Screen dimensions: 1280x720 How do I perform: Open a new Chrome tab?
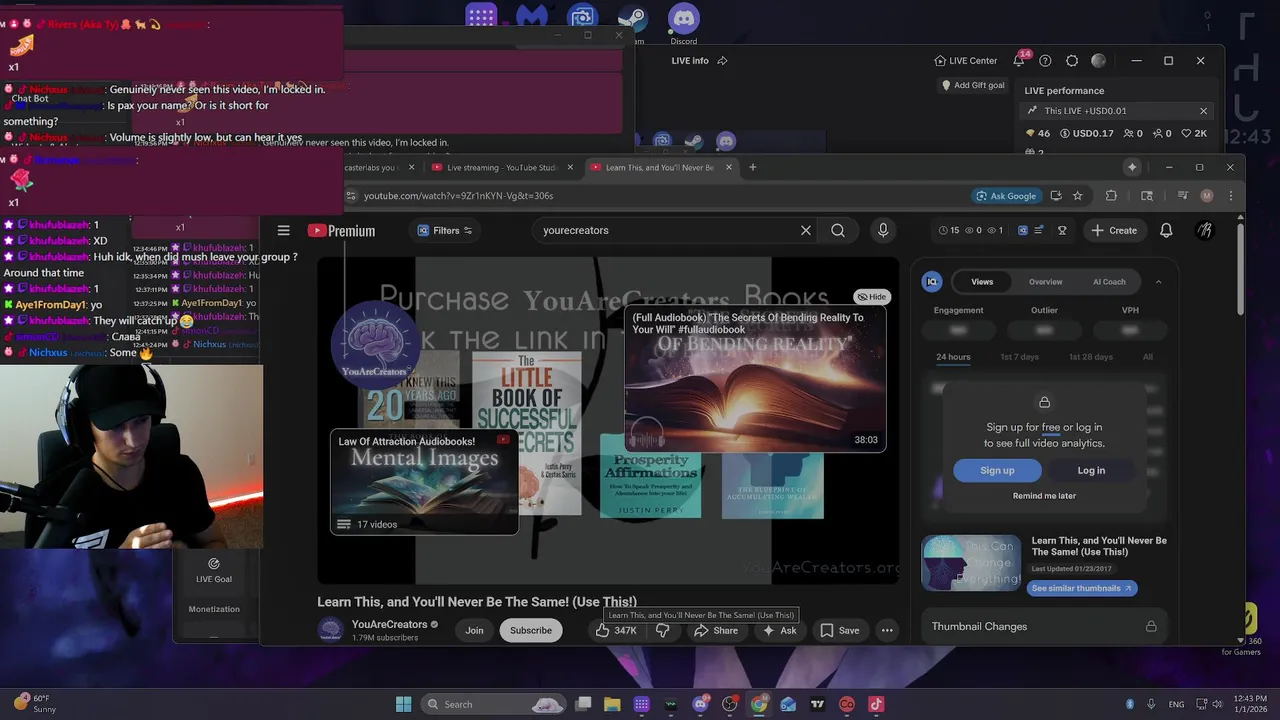tap(753, 167)
